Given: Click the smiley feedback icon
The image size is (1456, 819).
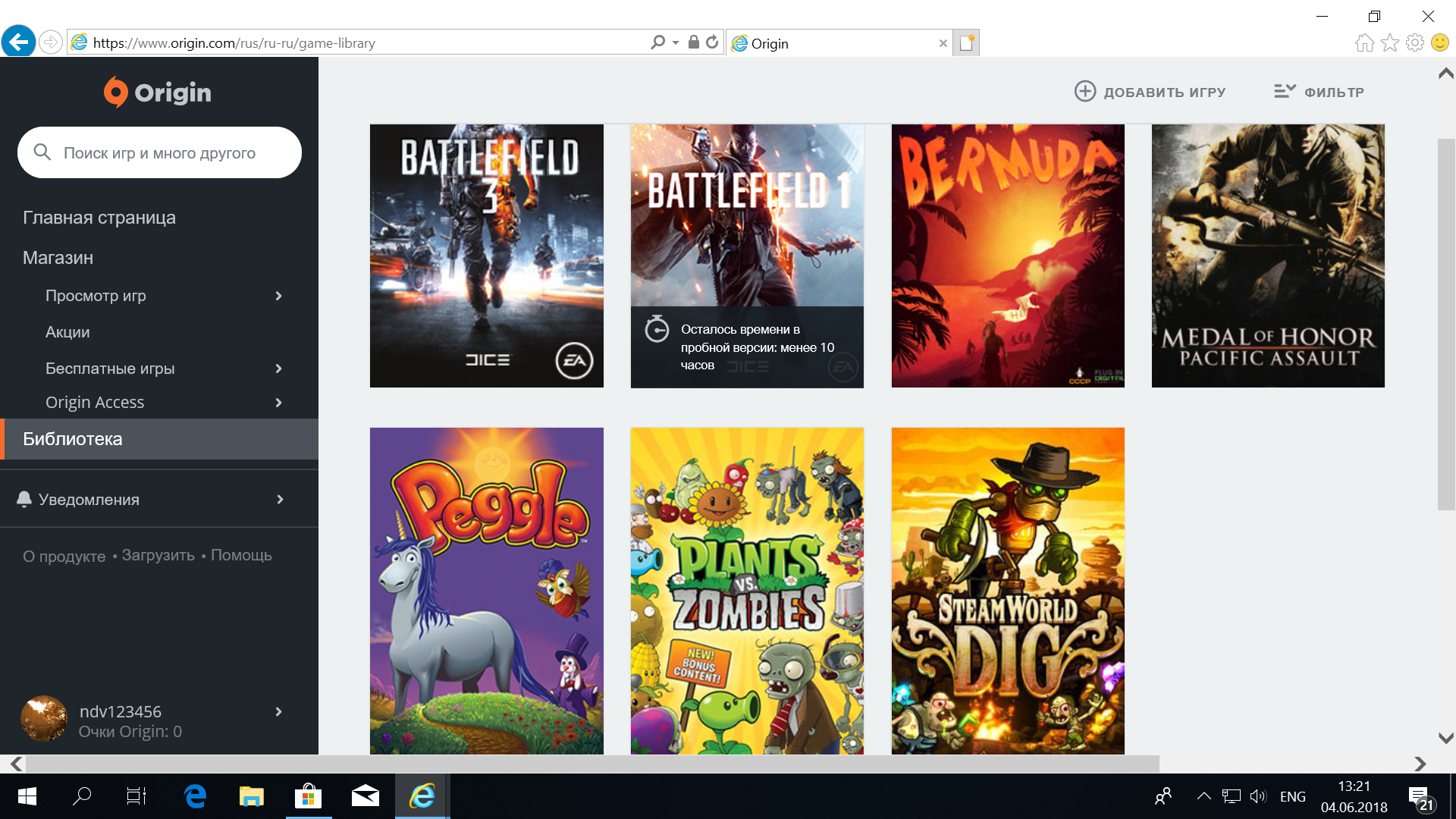Looking at the screenshot, I should pyautogui.click(x=1440, y=42).
